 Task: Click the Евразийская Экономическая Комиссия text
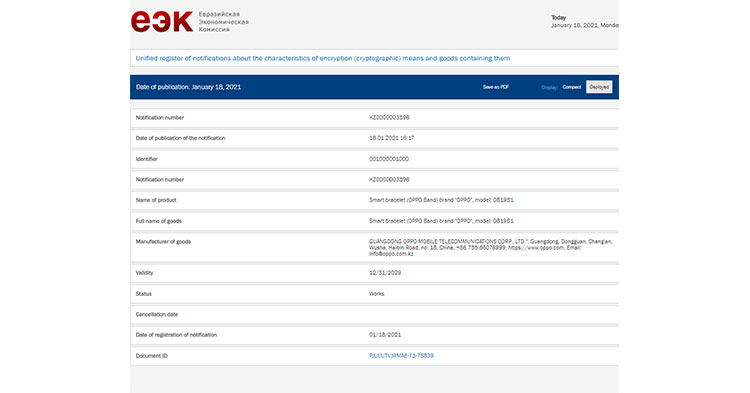click(223, 22)
